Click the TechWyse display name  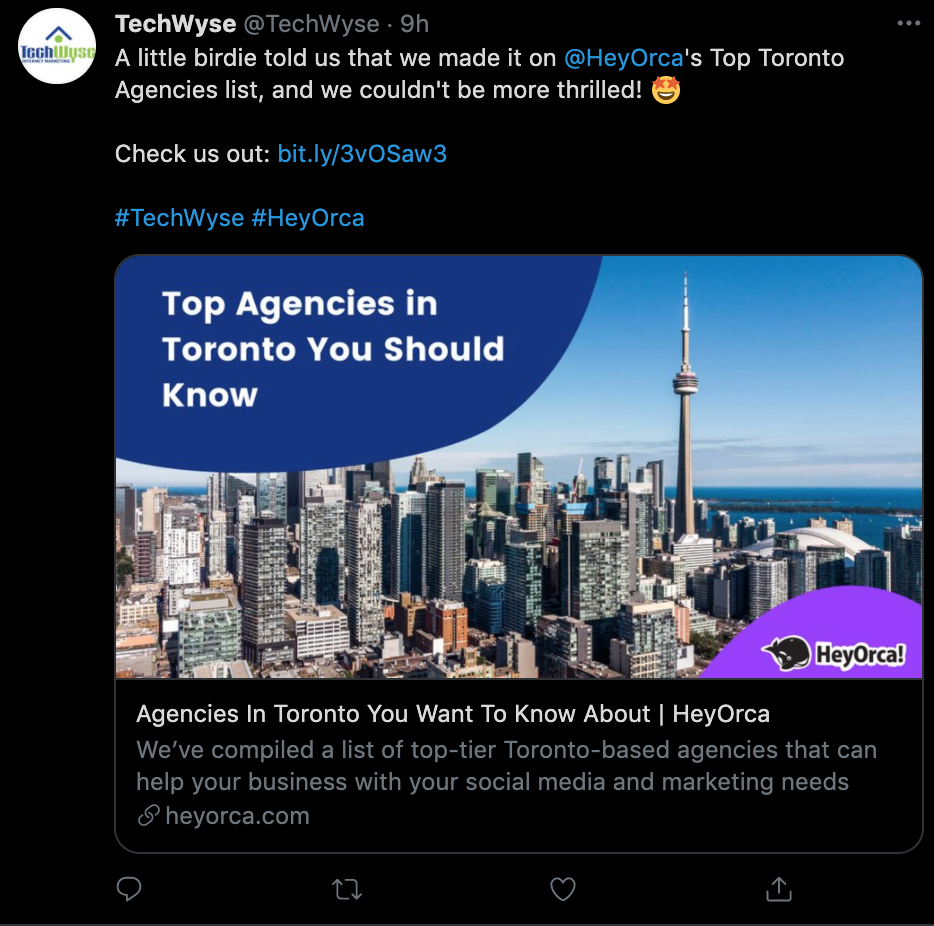176,24
